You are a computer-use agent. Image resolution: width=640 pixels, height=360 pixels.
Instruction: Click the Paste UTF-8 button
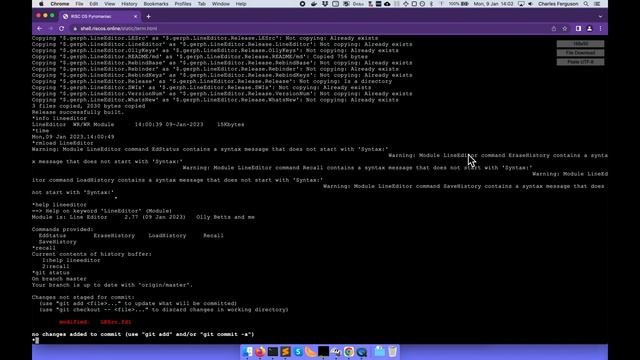[x=580, y=62]
